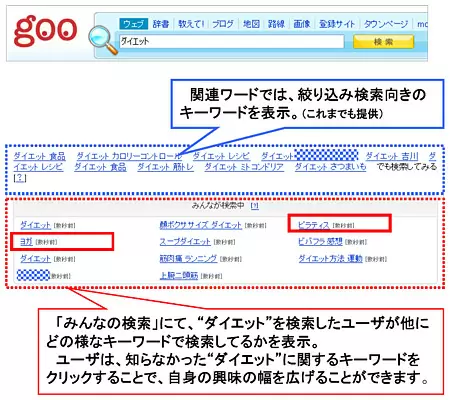450x400 pixels.
Task: Open the スープダイエット link
Action: [185, 241]
